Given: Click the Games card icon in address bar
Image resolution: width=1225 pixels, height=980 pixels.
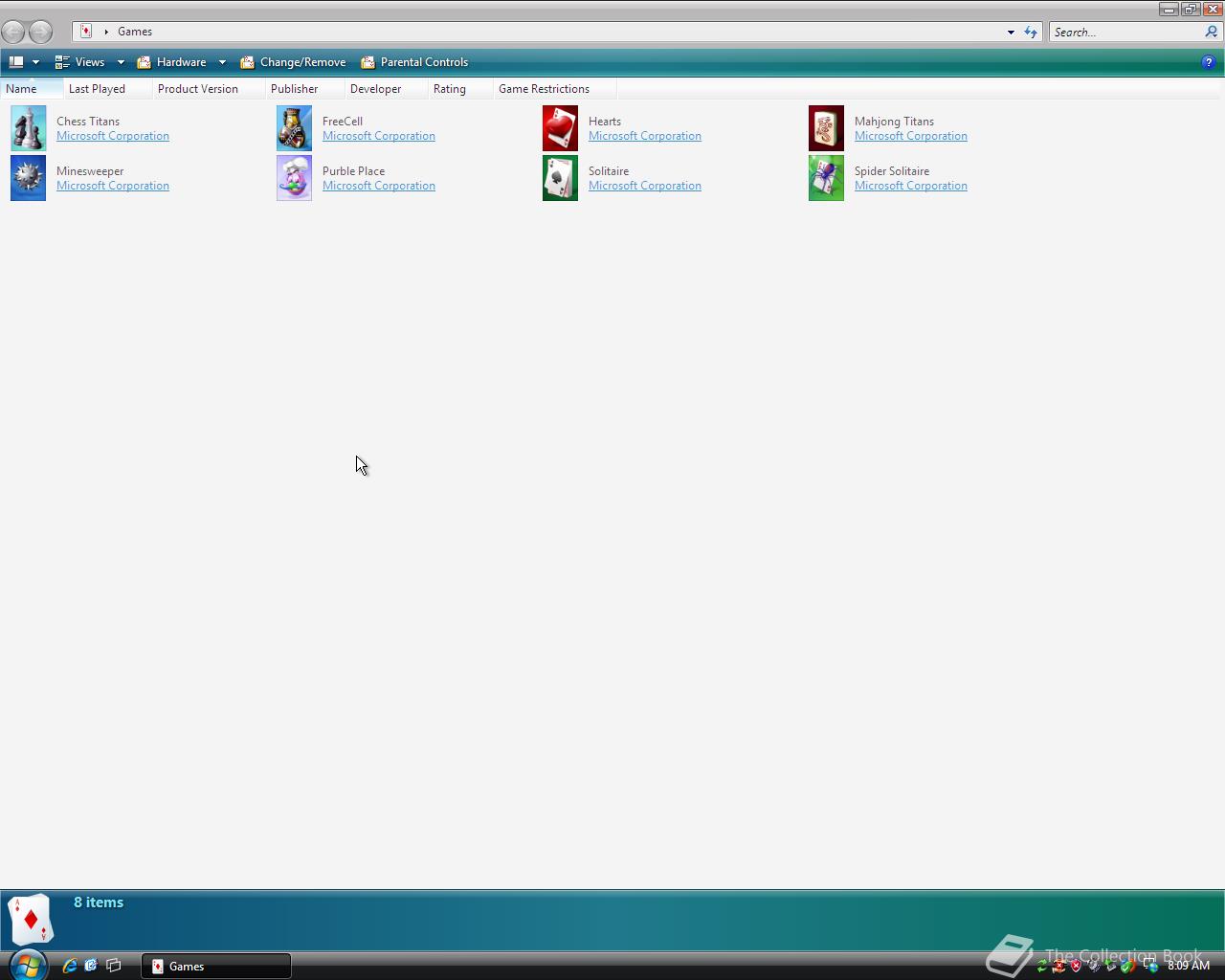Looking at the screenshot, I should [86, 32].
